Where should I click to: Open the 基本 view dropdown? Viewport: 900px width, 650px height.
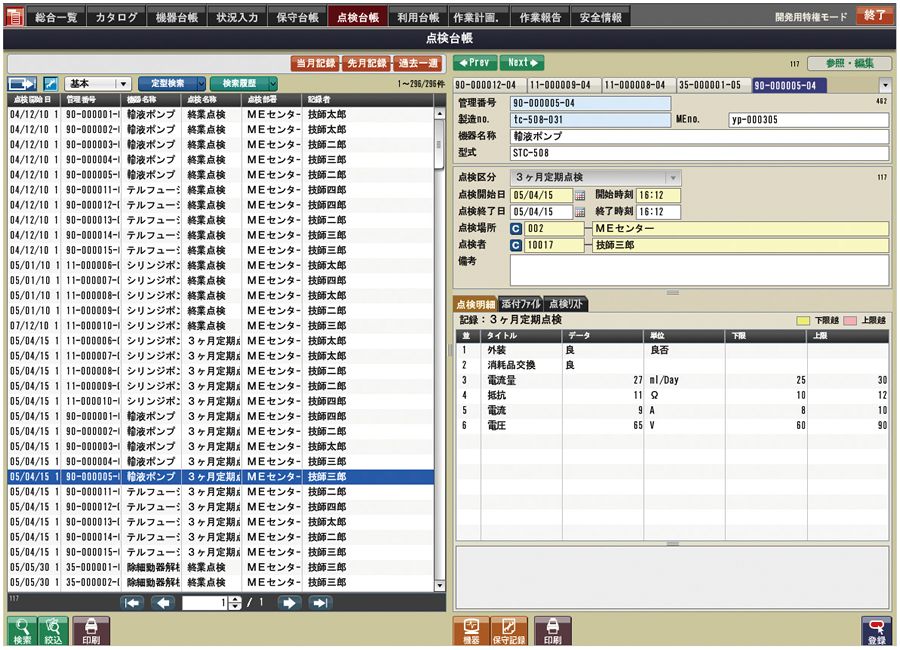point(98,84)
